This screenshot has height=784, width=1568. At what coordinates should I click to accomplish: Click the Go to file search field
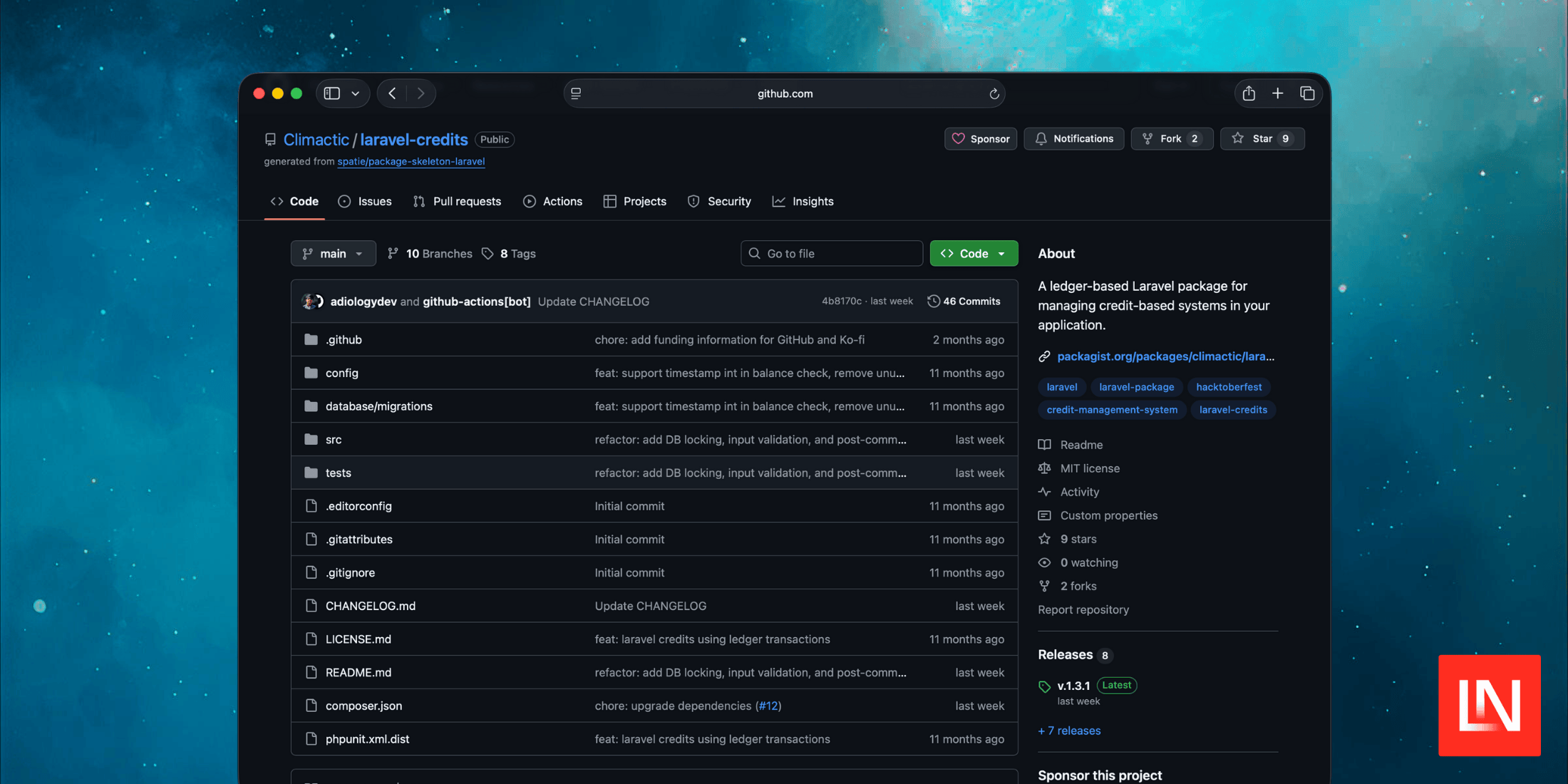pyautogui.click(x=831, y=253)
